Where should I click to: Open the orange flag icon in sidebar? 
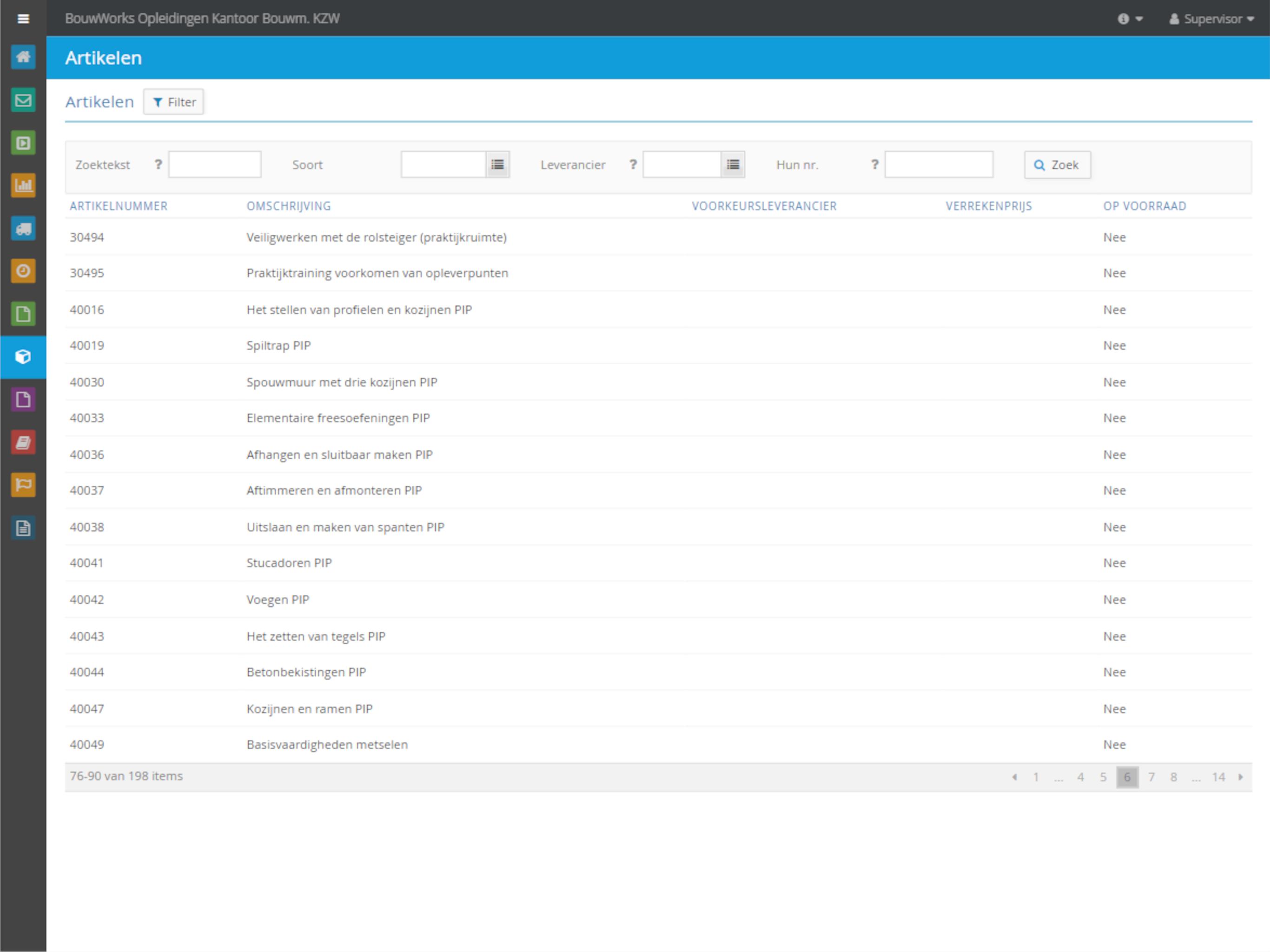[23, 485]
